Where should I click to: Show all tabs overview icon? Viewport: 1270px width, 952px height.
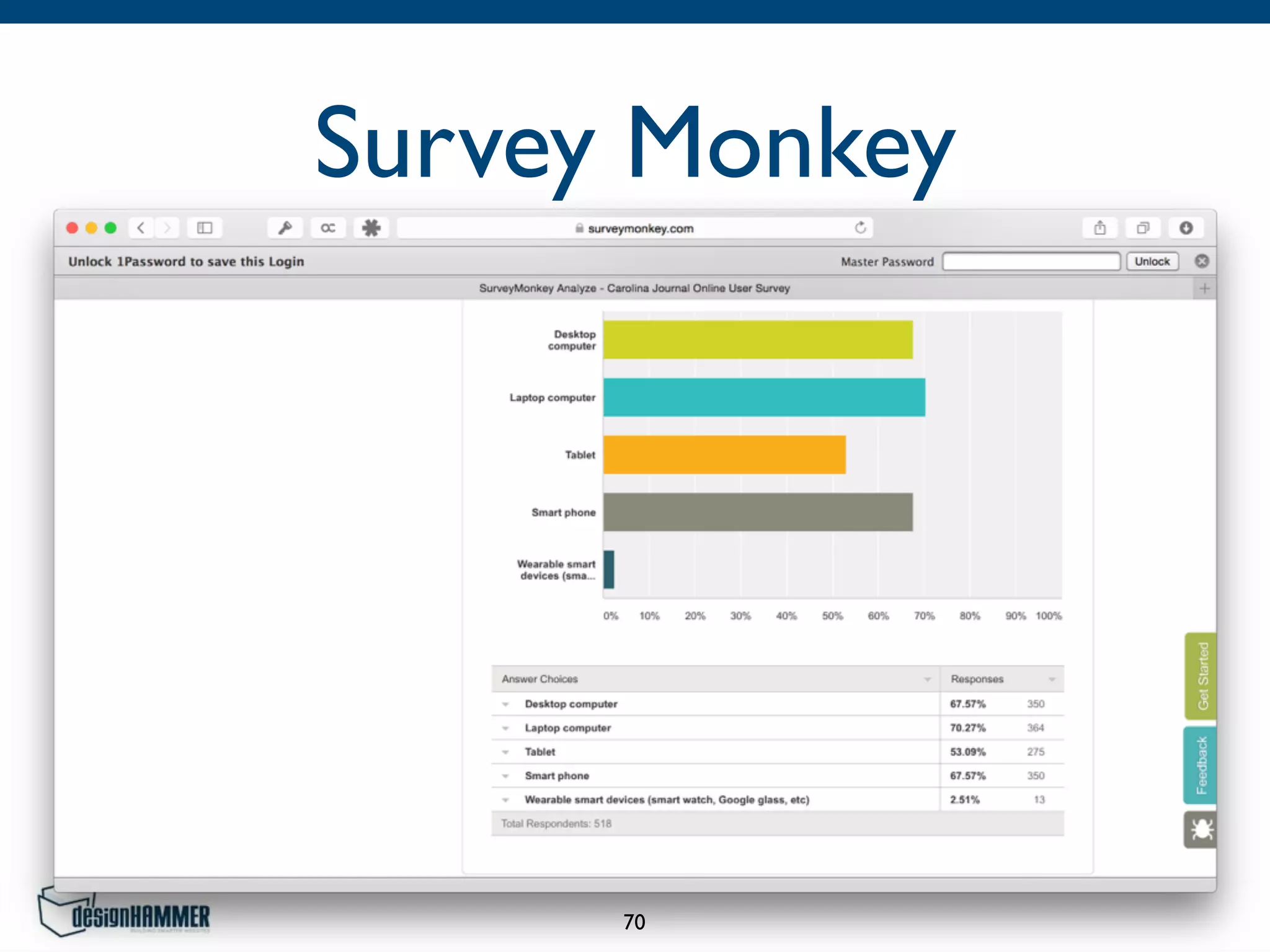point(1143,228)
